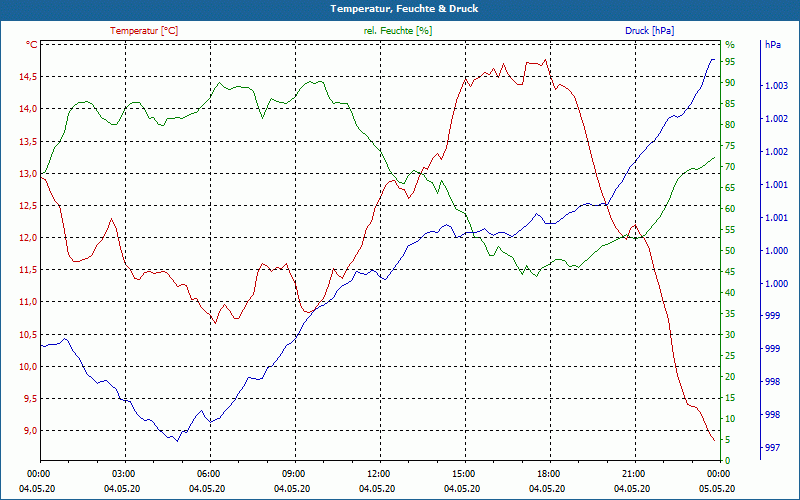This screenshot has width=800, height=500.
Task: Click the '00:00' time label above '05.05.20'
Action: [720, 473]
